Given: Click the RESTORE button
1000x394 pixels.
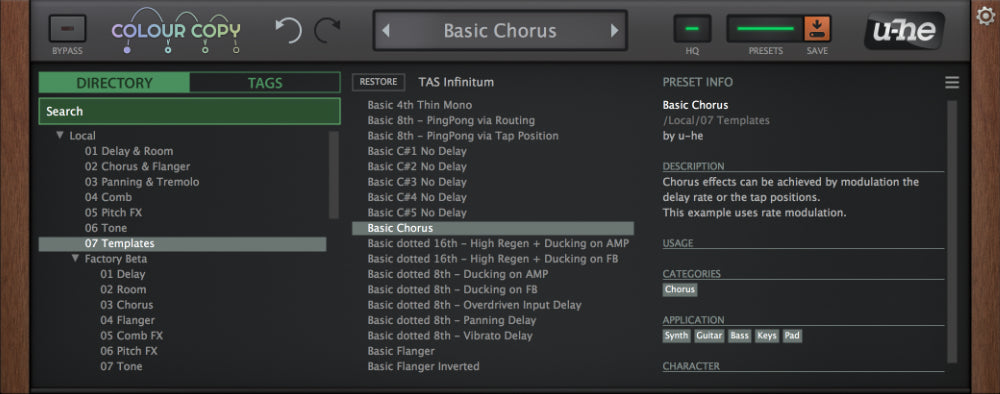Looking at the screenshot, I should [x=378, y=82].
